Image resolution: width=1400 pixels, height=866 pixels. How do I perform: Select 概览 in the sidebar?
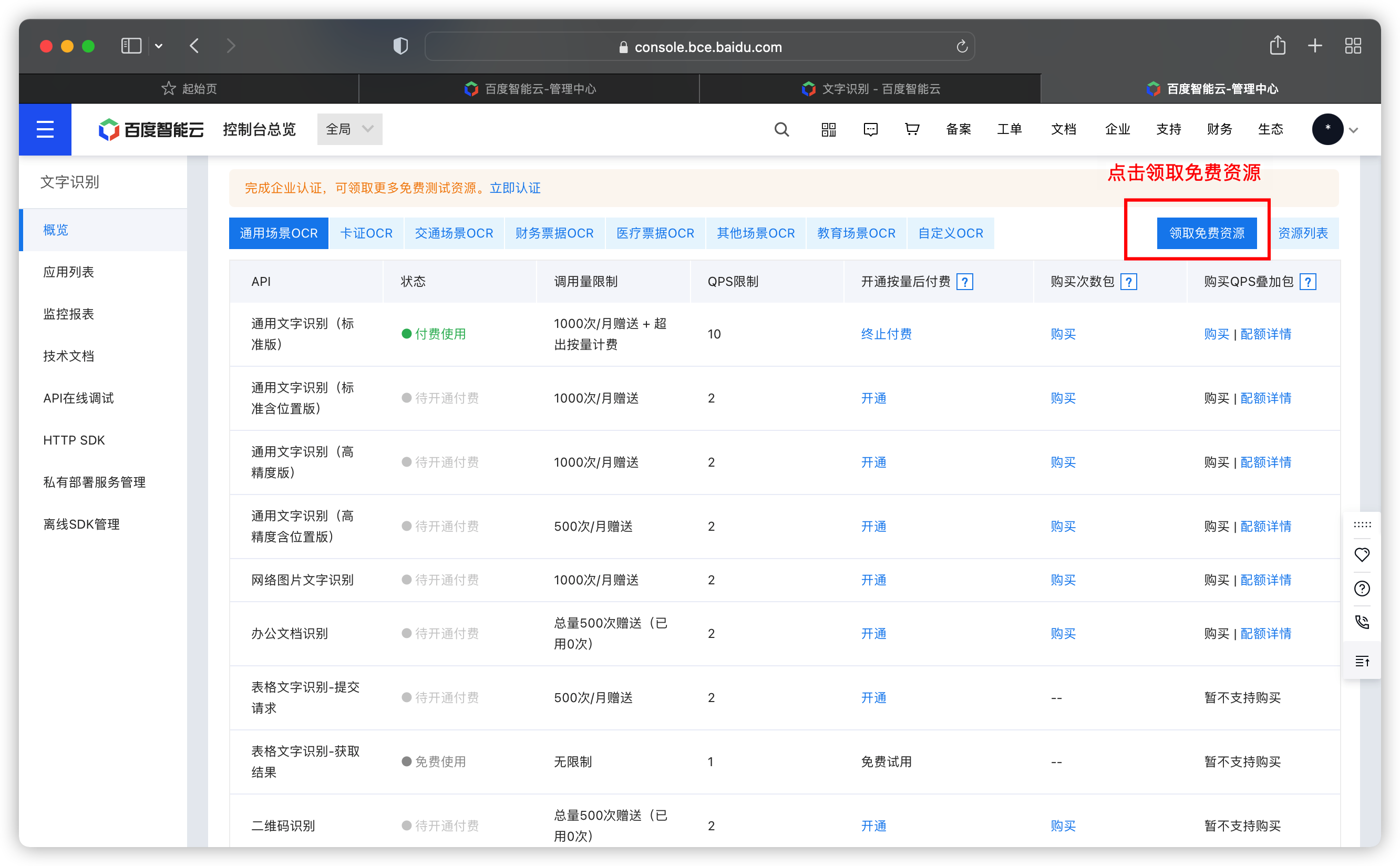coord(103,230)
